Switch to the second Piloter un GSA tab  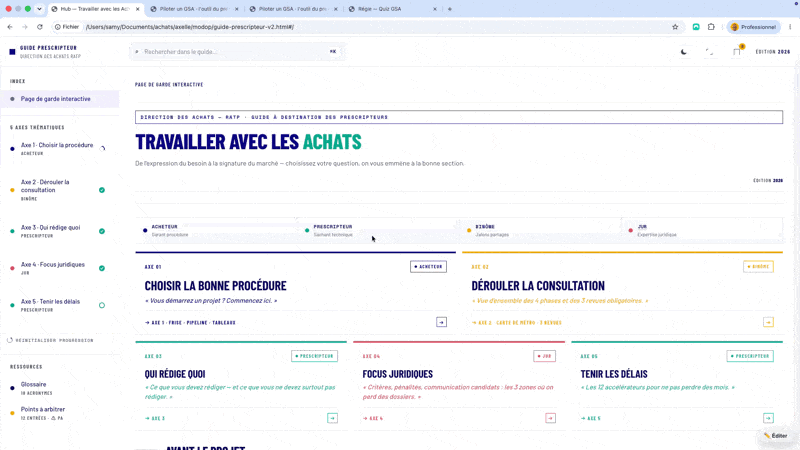coord(293,9)
